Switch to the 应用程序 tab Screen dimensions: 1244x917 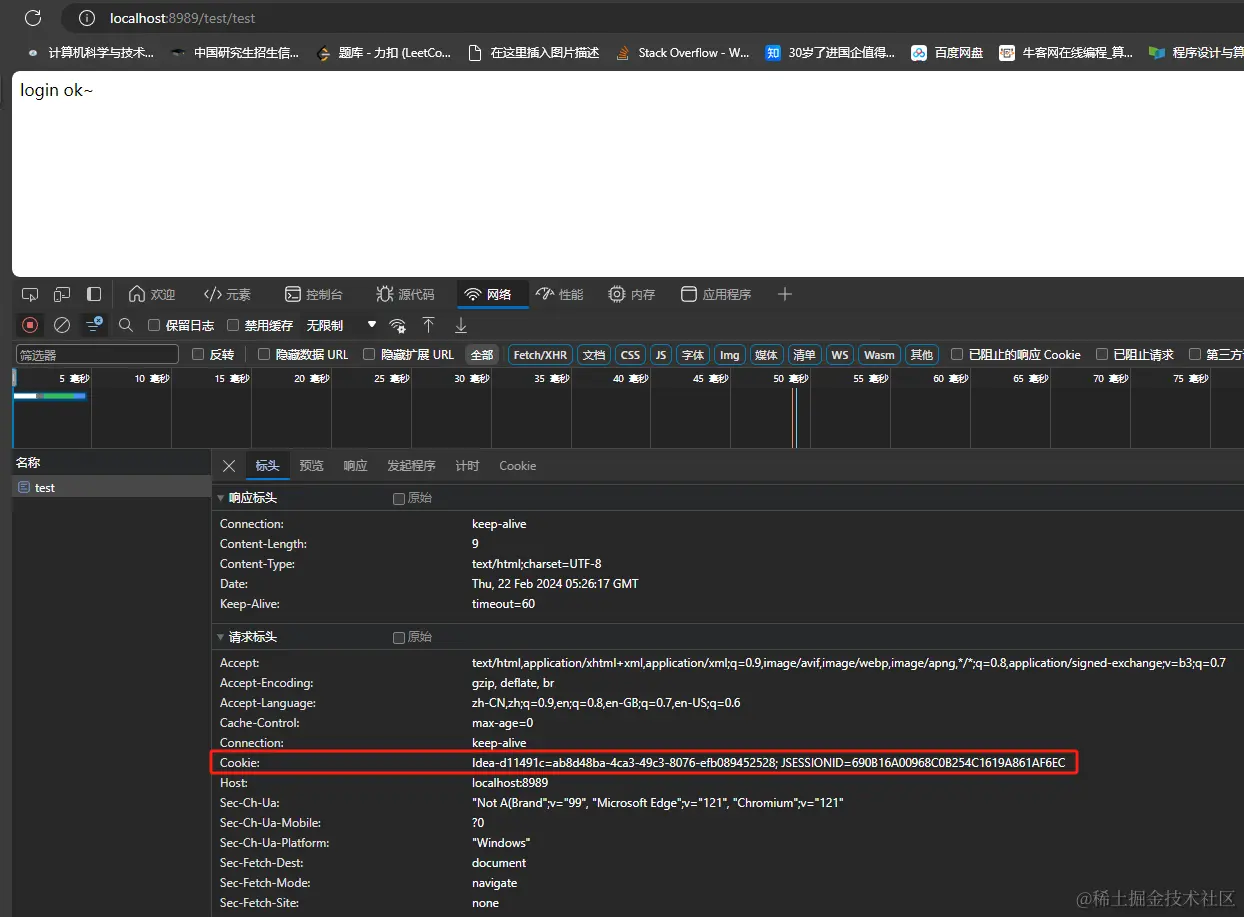716,294
